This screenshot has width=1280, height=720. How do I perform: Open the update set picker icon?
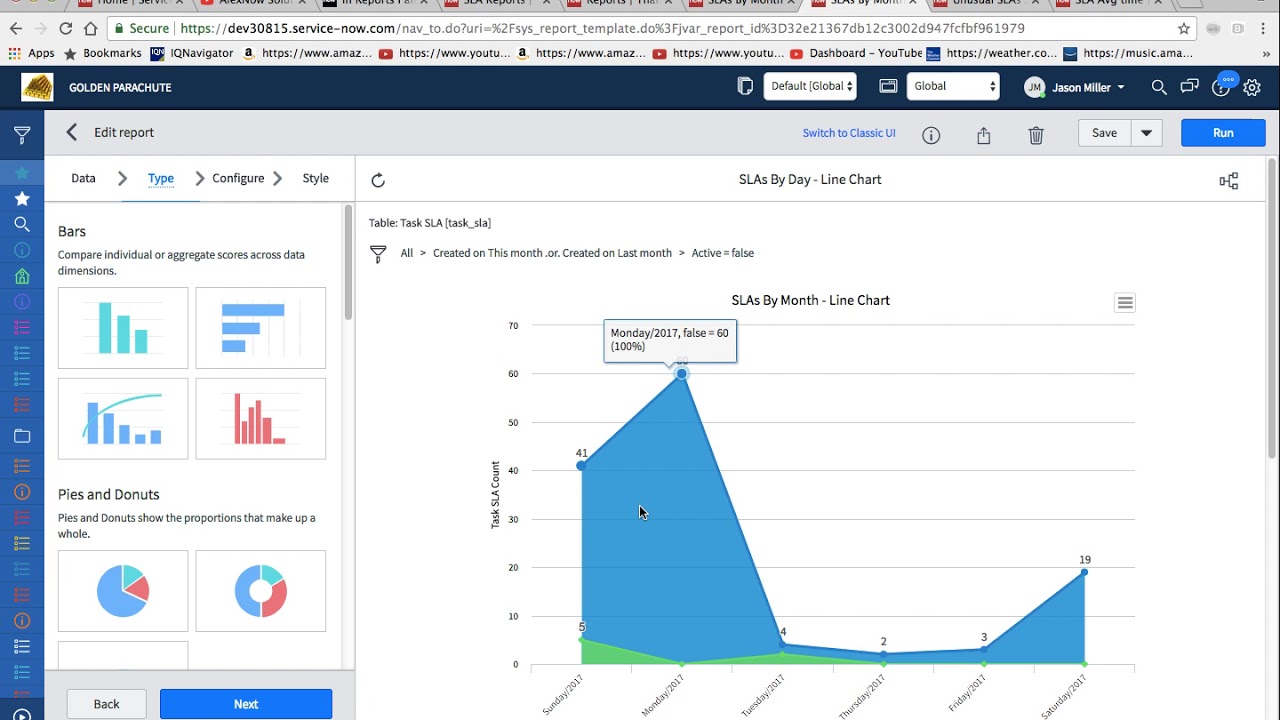[x=745, y=87]
